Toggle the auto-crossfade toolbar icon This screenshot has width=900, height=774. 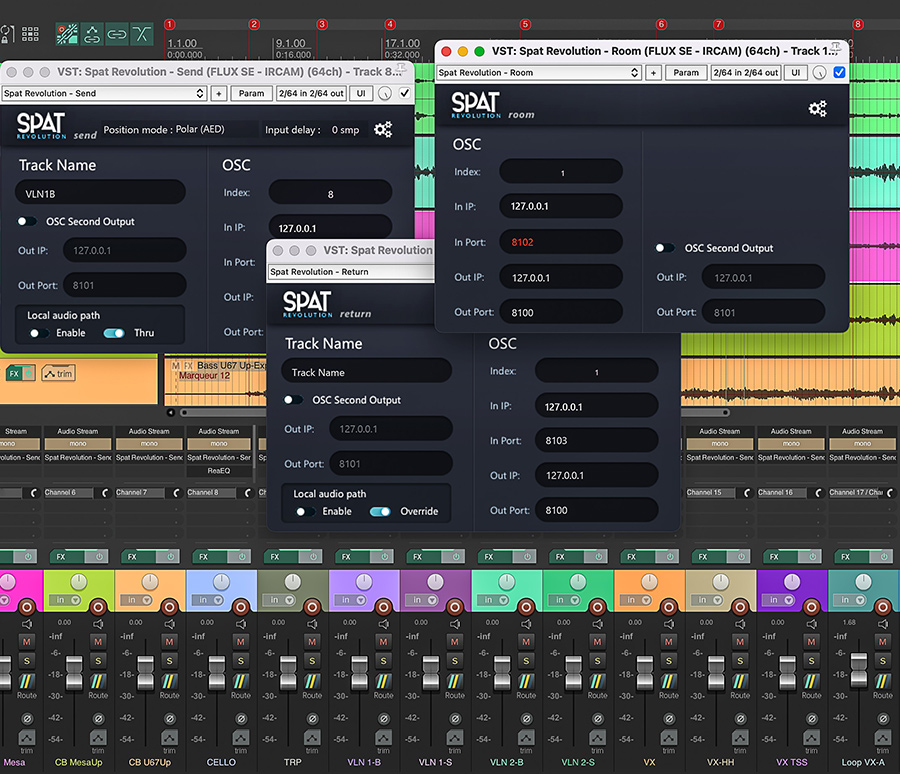(x=67, y=34)
